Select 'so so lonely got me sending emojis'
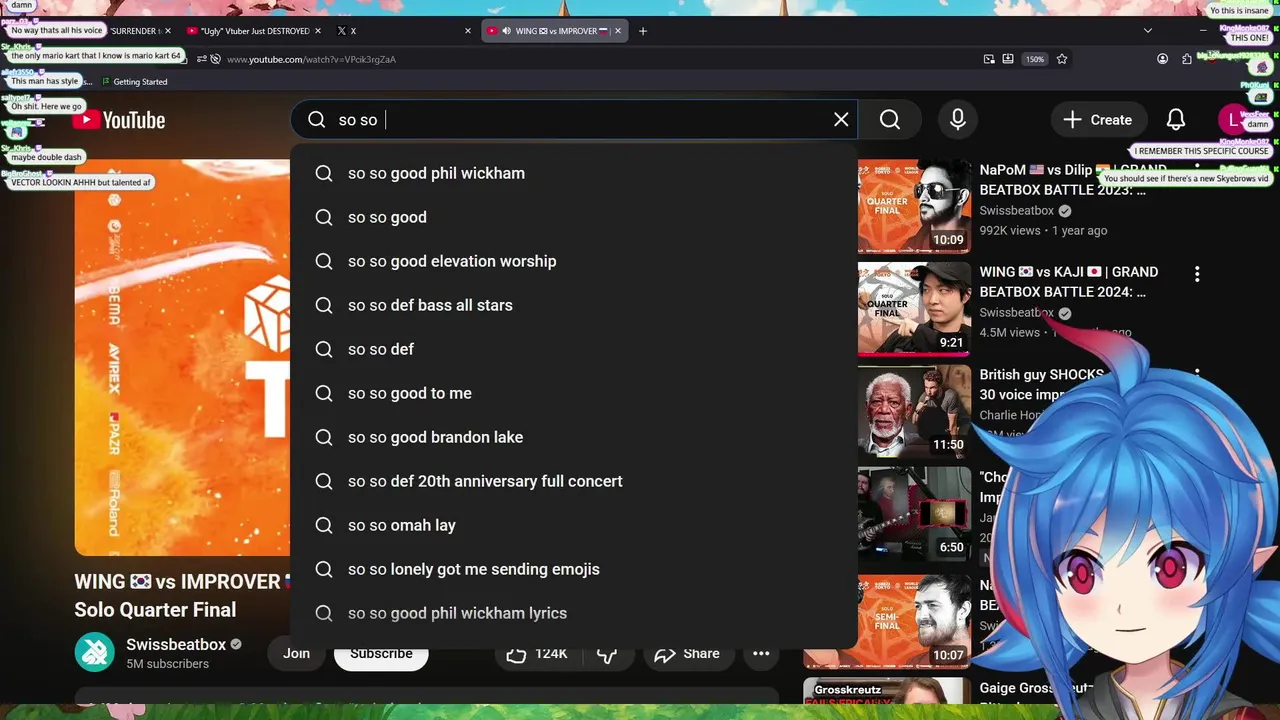The height and width of the screenshot is (720, 1280). 574,569
